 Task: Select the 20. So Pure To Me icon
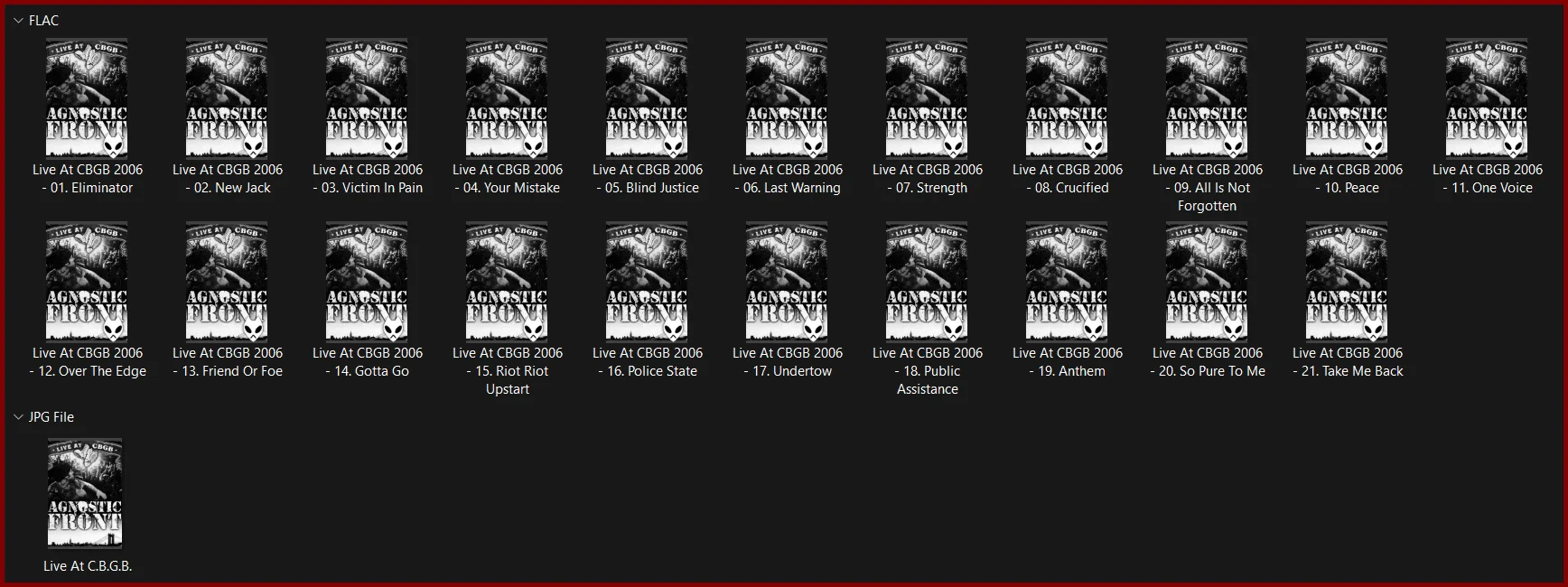pyautogui.click(x=1207, y=282)
